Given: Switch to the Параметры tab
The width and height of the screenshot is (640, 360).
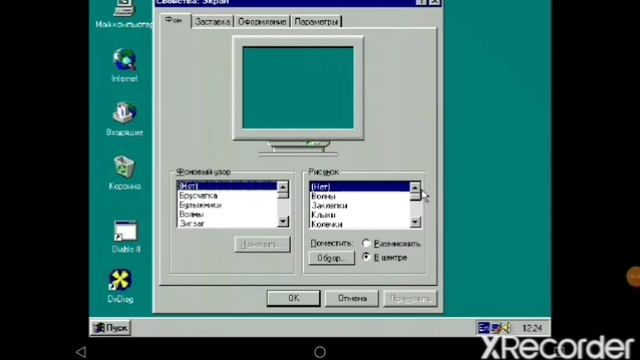Looking at the screenshot, I should pyautogui.click(x=316, y=21).
